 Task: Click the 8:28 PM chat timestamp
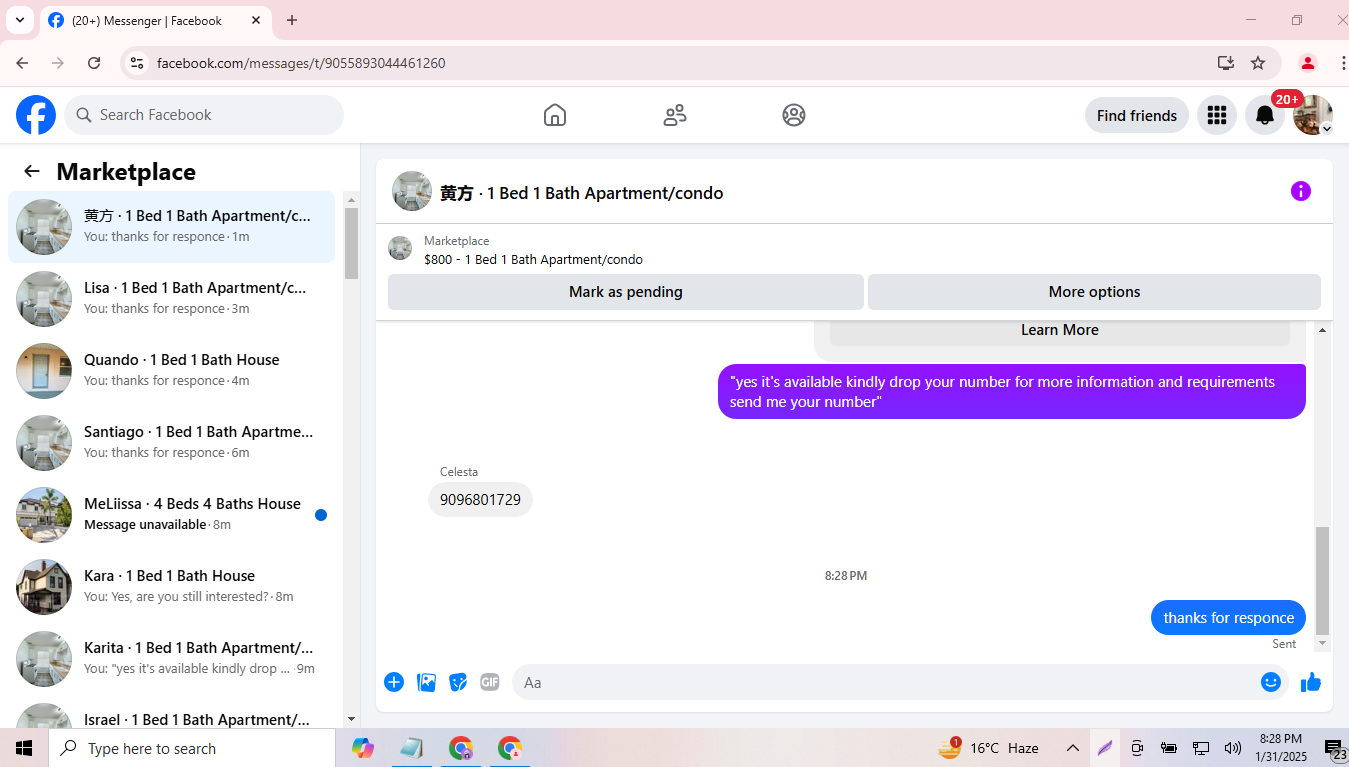[846, 576]
